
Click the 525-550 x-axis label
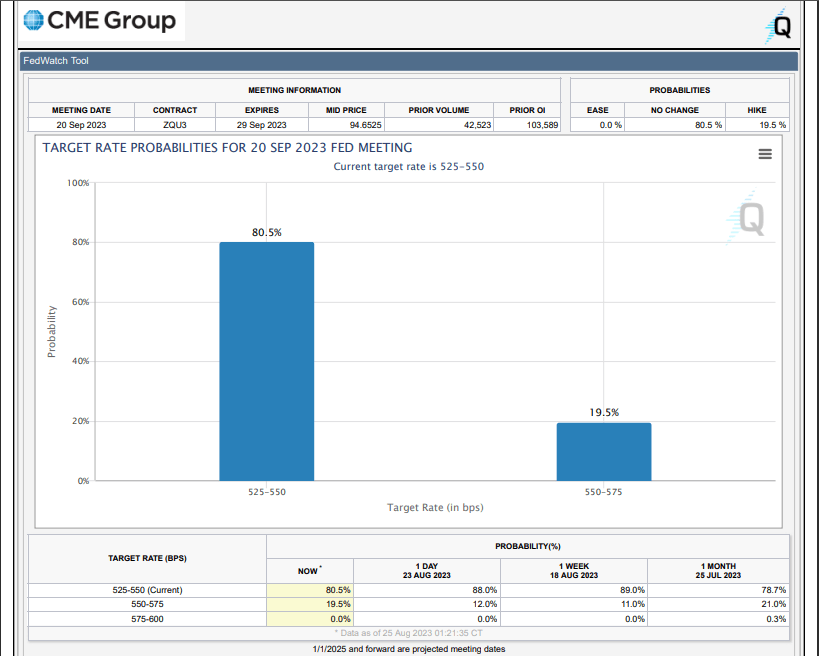[x=266, y=492]
